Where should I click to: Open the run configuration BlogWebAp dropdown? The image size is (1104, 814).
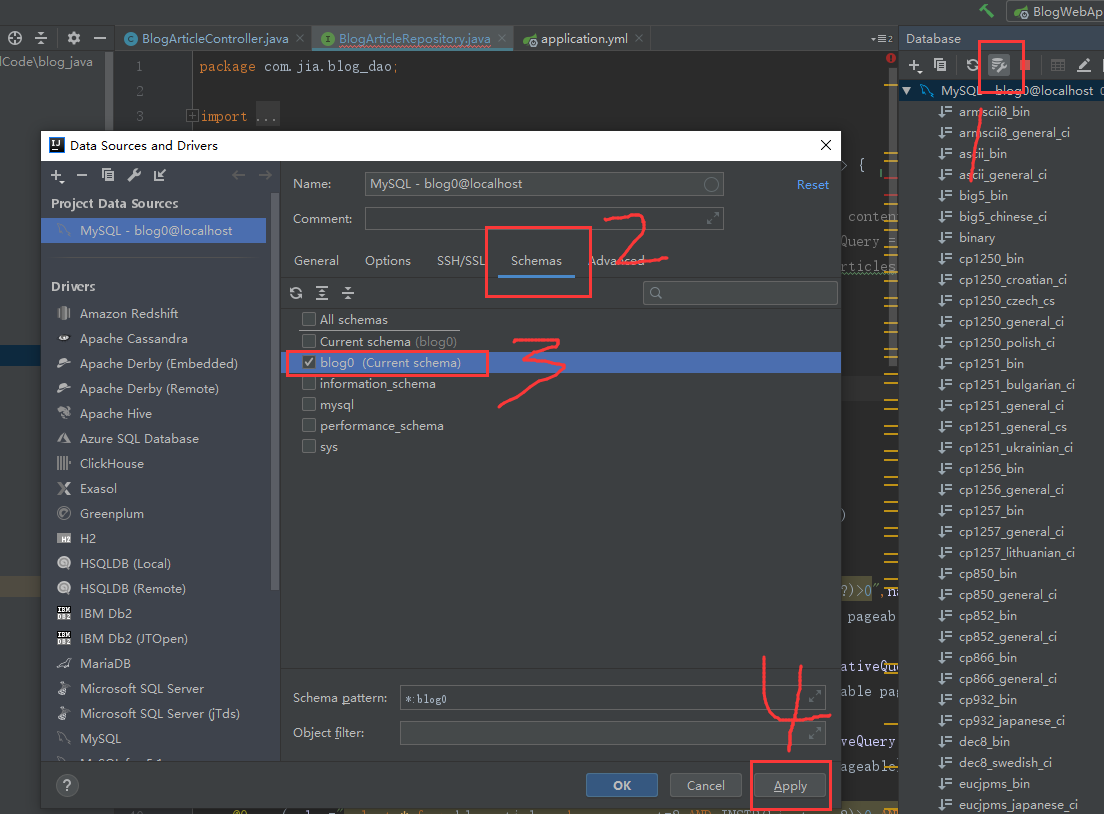(1056, 11)
